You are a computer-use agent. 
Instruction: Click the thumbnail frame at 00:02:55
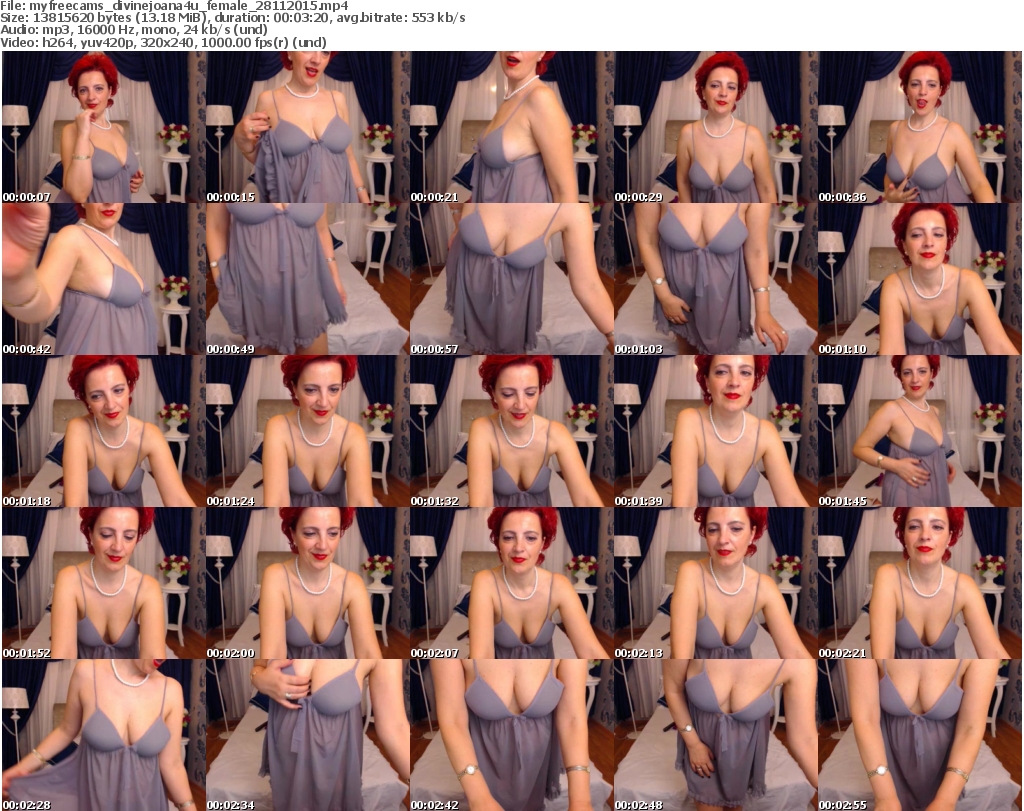click(x=920, y=735)
